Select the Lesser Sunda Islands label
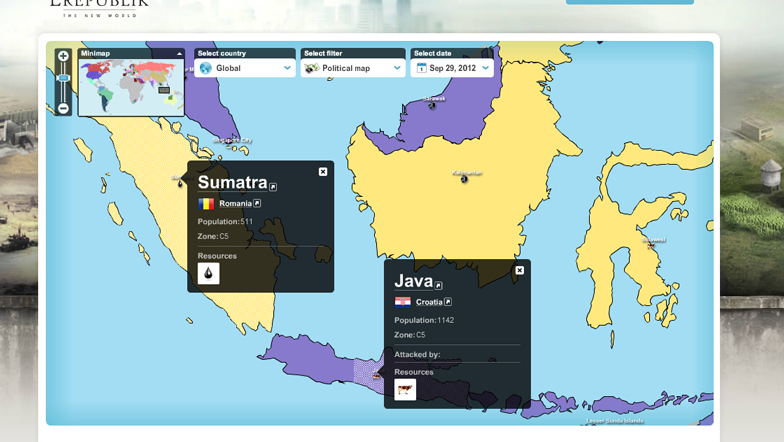This screenshot has width=784, height=442. 614,421
